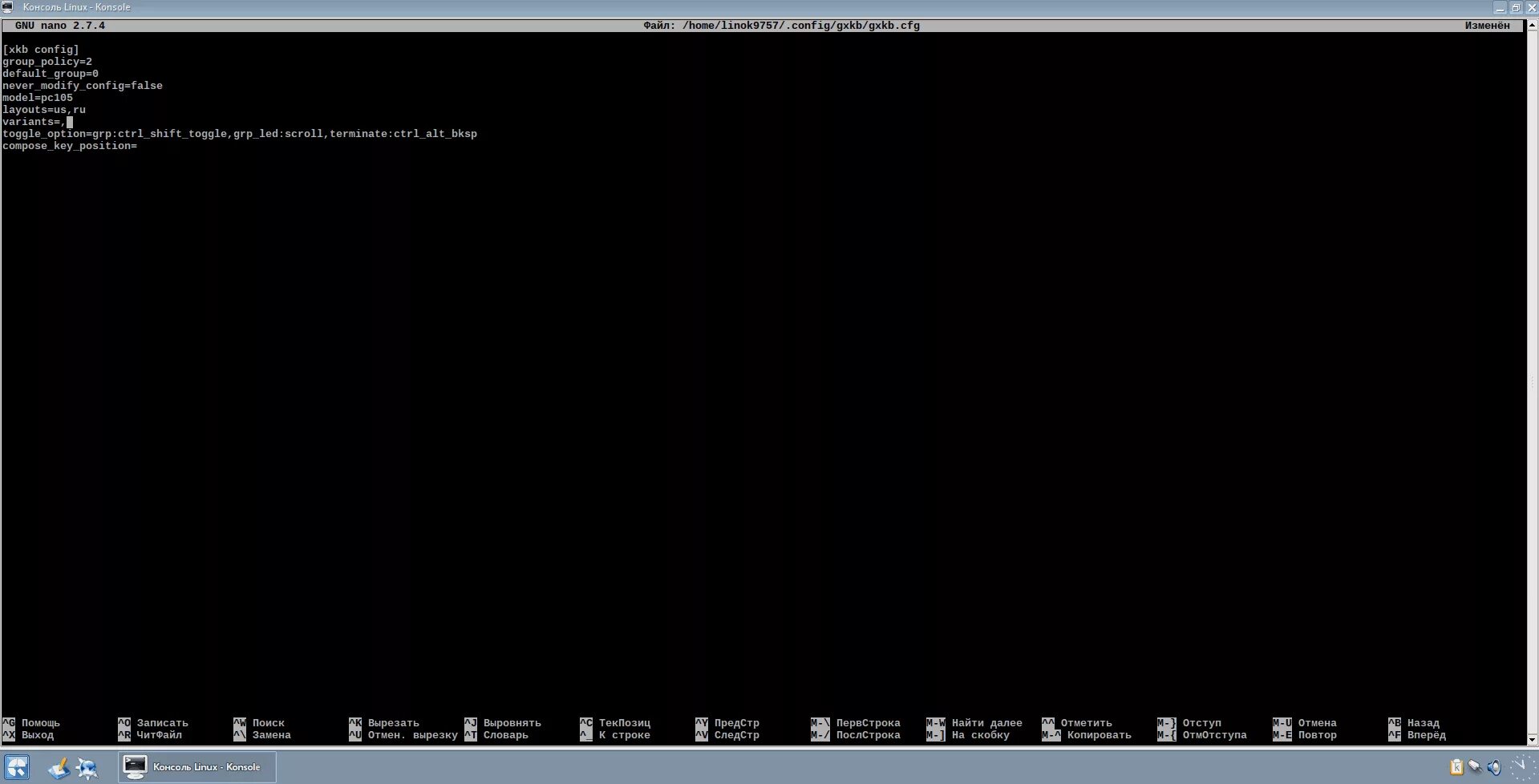Click the ^K Вырезать shortcut label

point(384,723)
